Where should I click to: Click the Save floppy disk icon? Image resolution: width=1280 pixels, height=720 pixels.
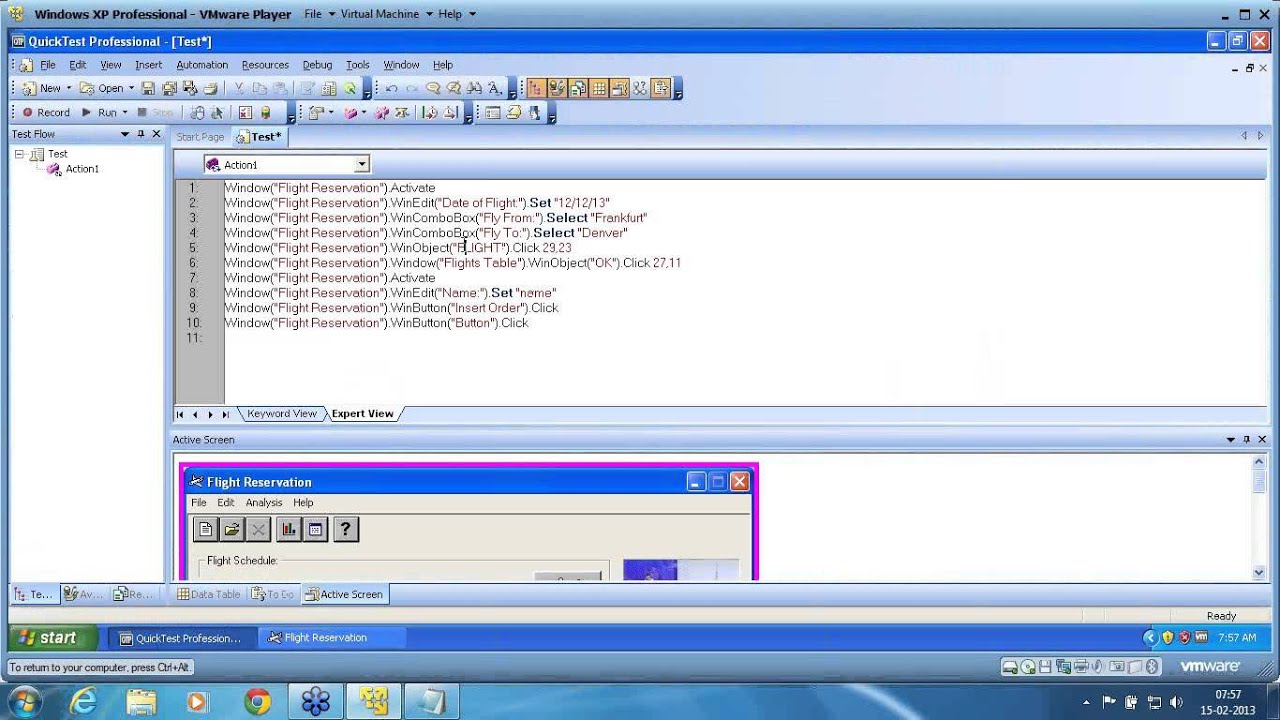[148, 88]
